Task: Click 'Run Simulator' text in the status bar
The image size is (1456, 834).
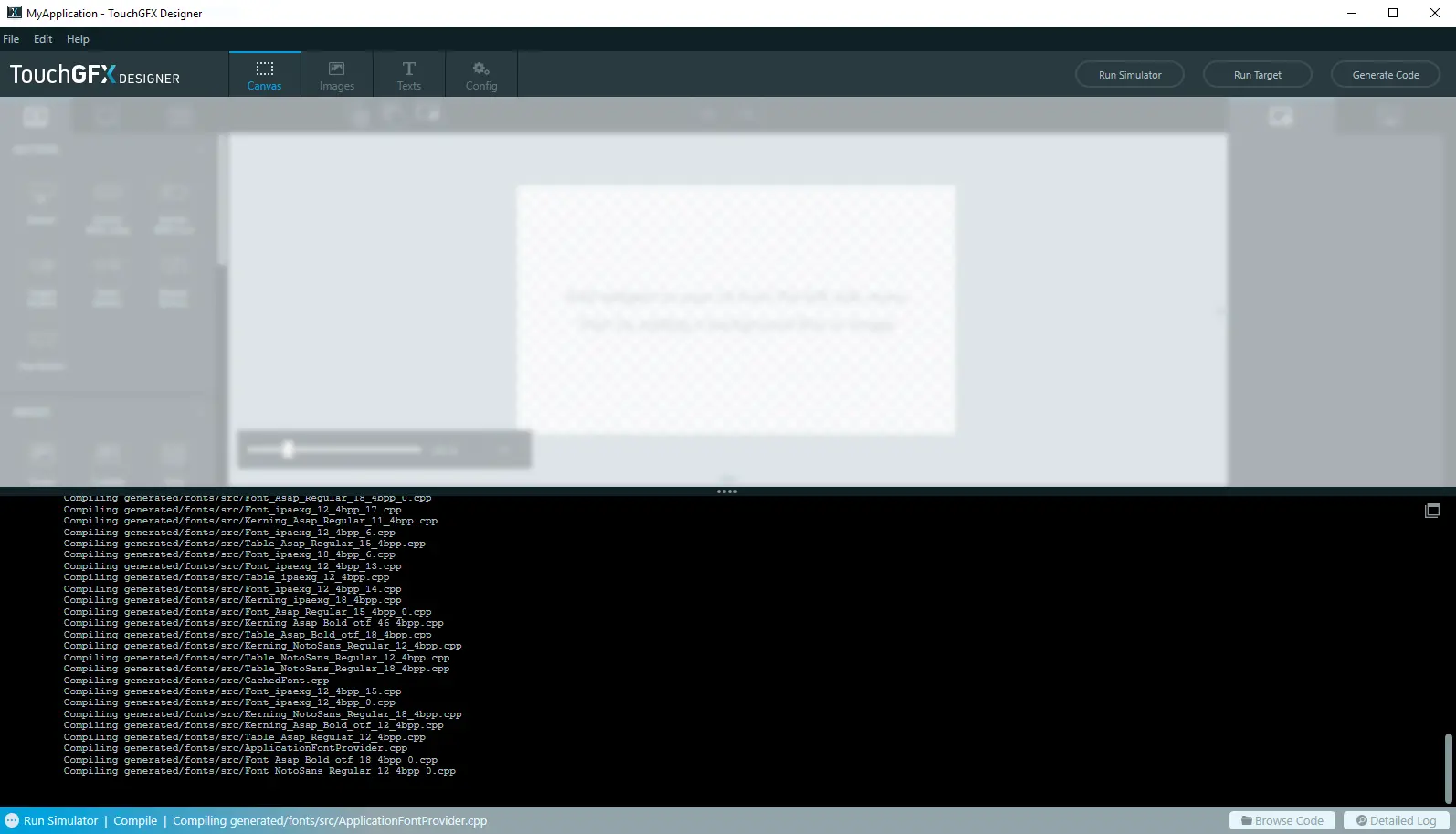Action: (x=60, y=820)
